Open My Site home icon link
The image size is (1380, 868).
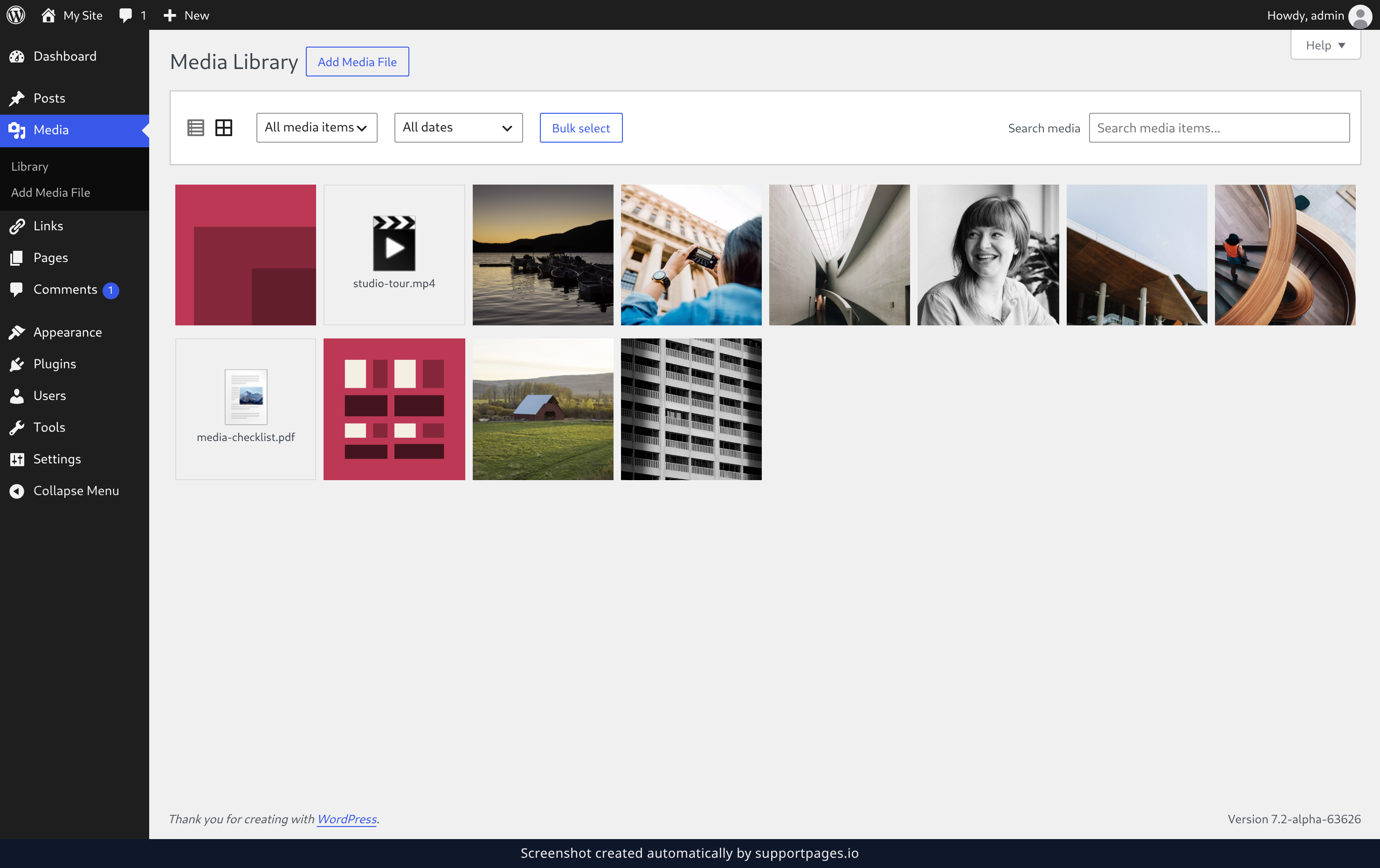point(48,15)
